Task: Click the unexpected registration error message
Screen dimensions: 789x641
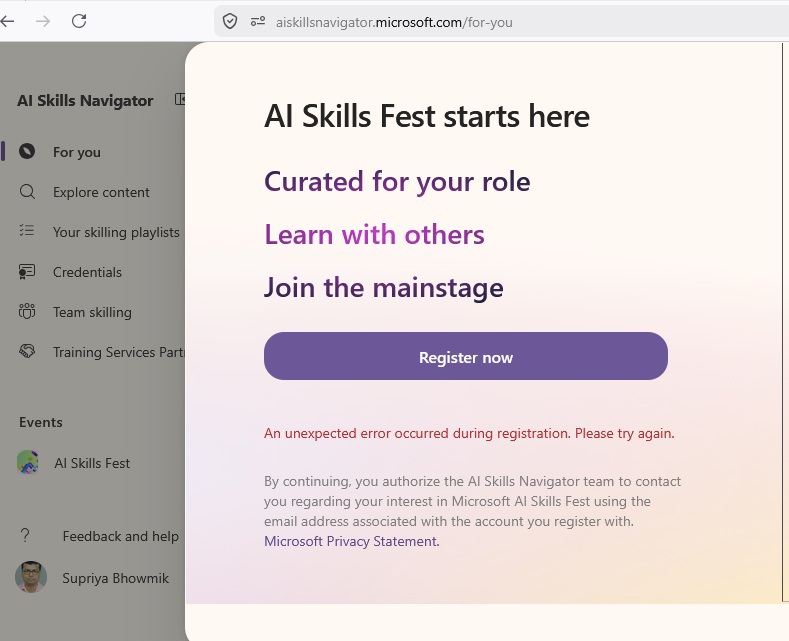Action: click(x=469, y=433)
